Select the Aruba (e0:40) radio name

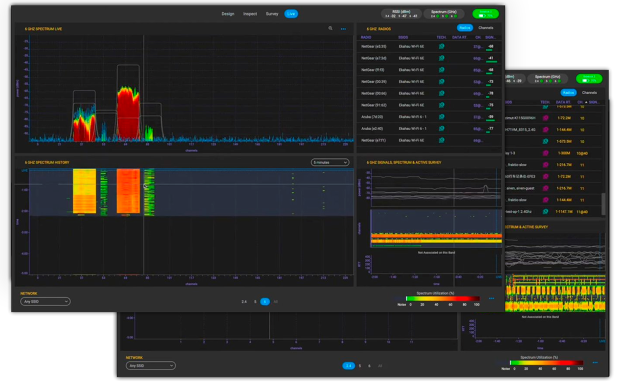point(372,128)
